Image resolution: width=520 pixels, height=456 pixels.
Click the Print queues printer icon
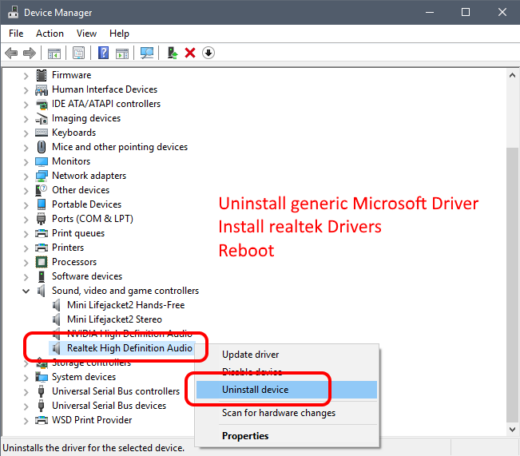pos(41,233)
